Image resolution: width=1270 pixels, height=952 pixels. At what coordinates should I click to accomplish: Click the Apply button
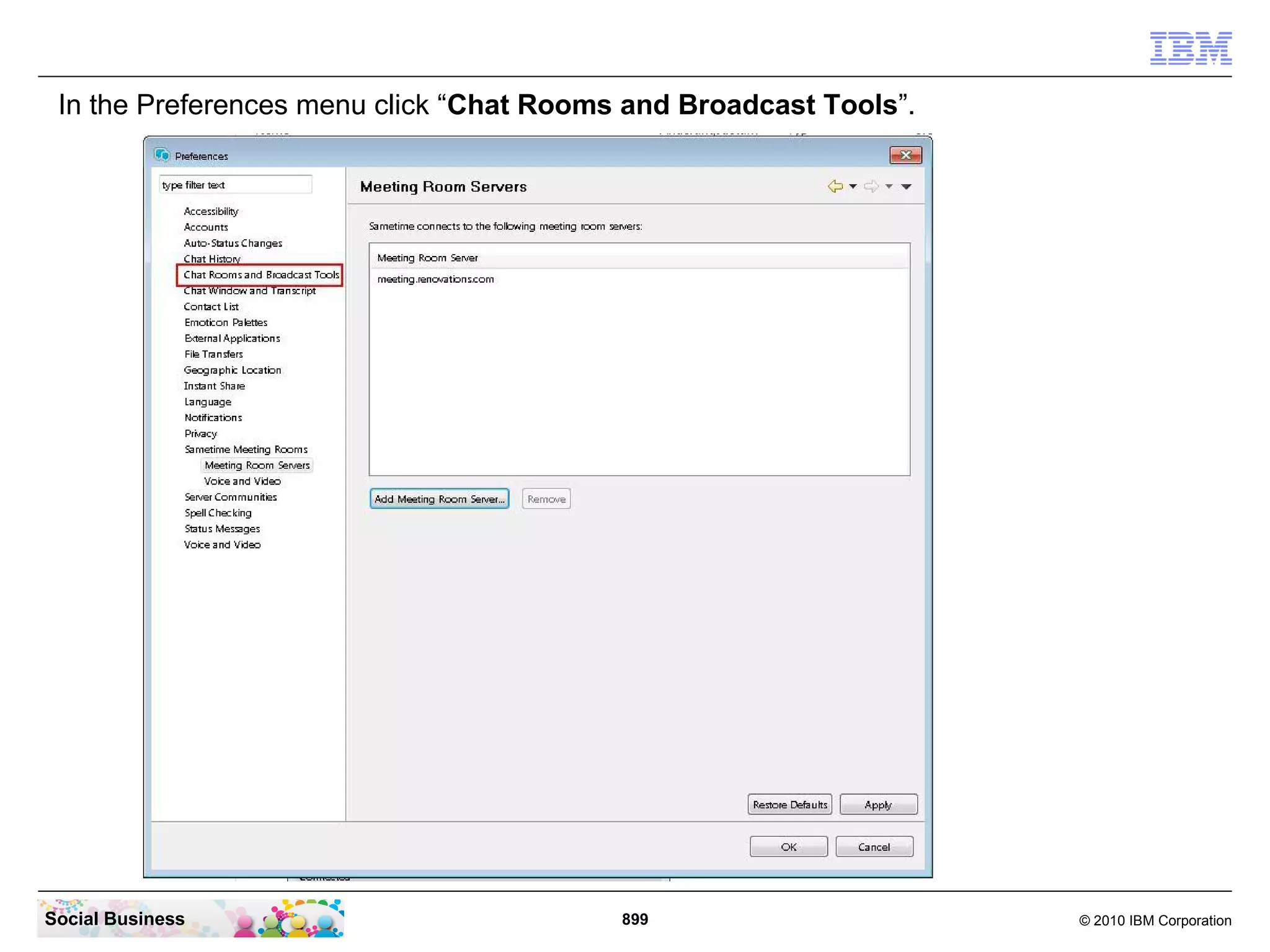click(878, 804)
